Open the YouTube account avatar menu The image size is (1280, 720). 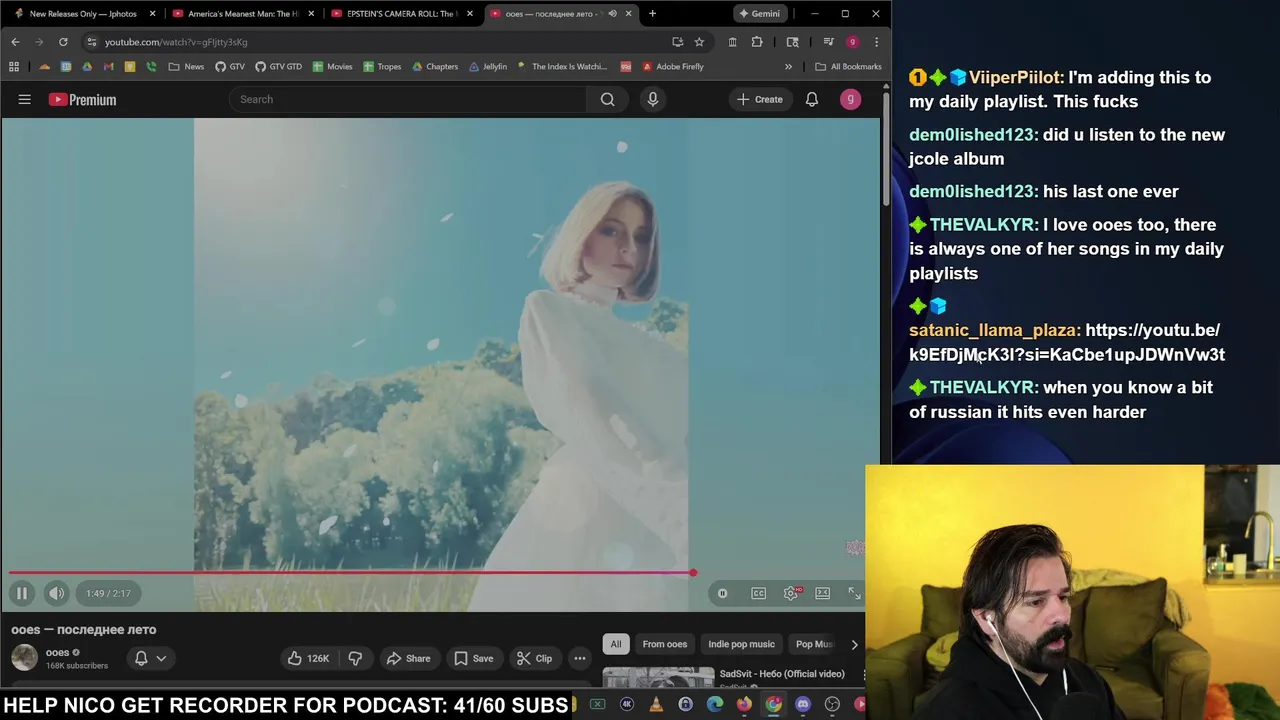pyautogui.click(x=850, y=99)
